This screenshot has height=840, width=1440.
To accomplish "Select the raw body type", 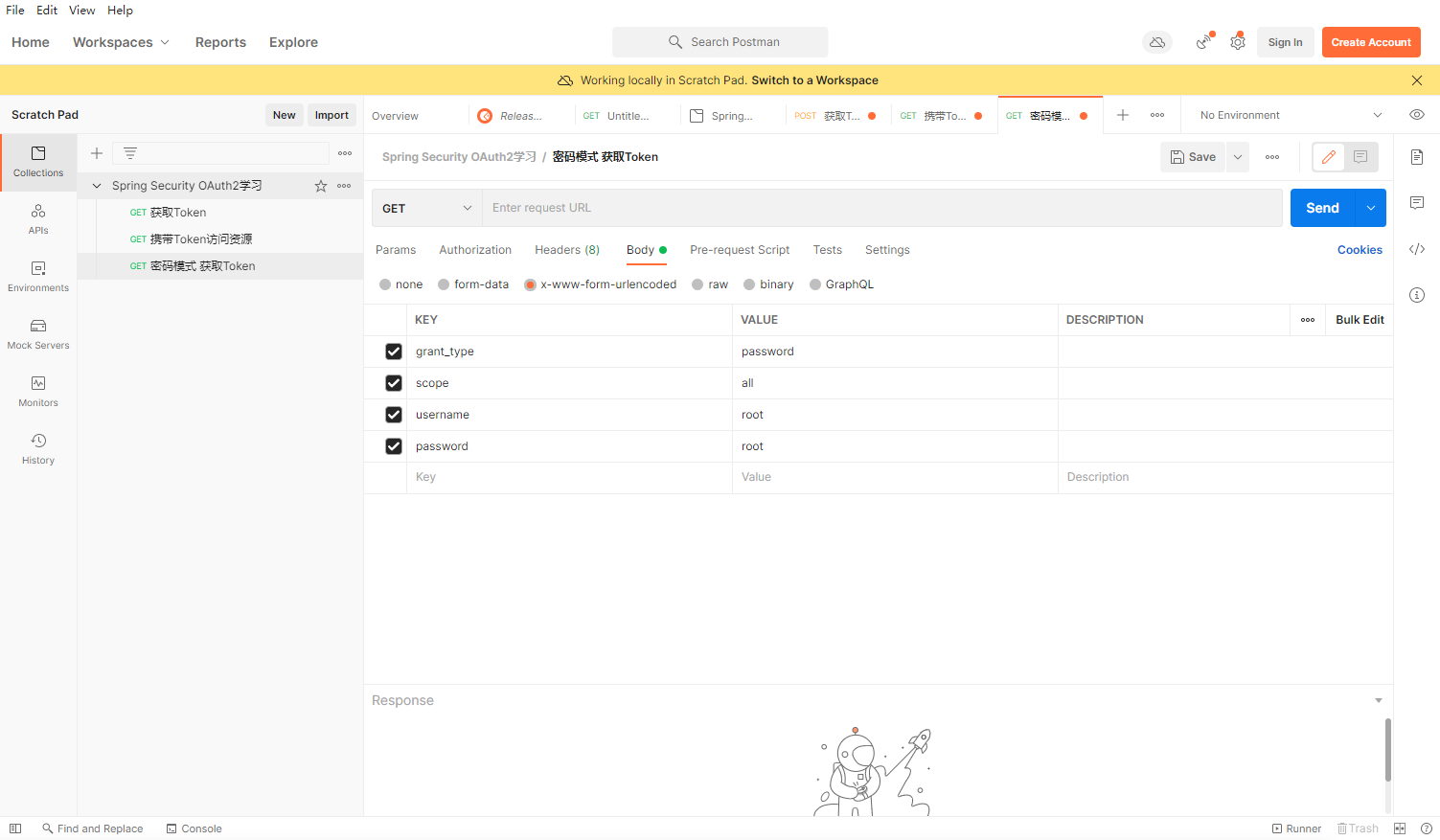I will pos(697,284).
